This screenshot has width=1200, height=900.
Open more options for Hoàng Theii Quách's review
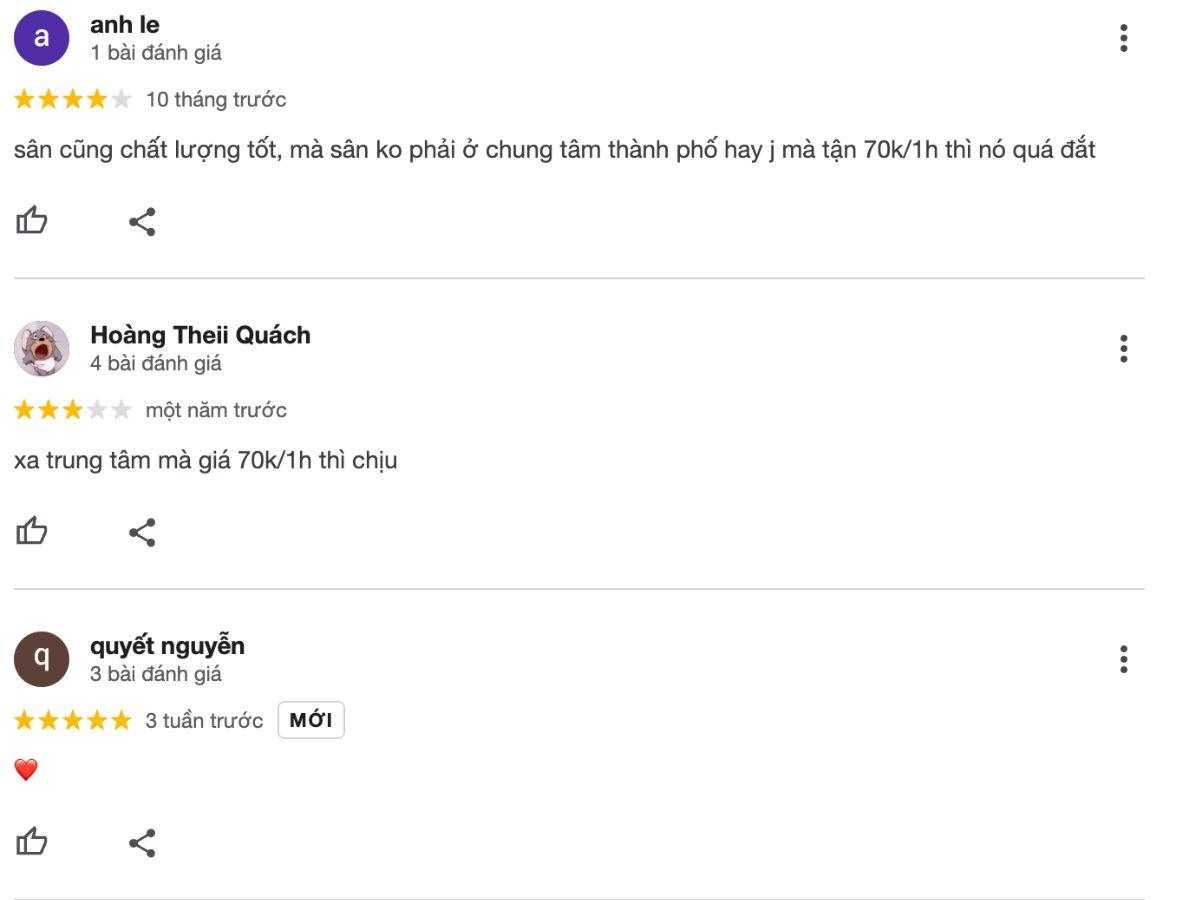(x=1124, y=349)
